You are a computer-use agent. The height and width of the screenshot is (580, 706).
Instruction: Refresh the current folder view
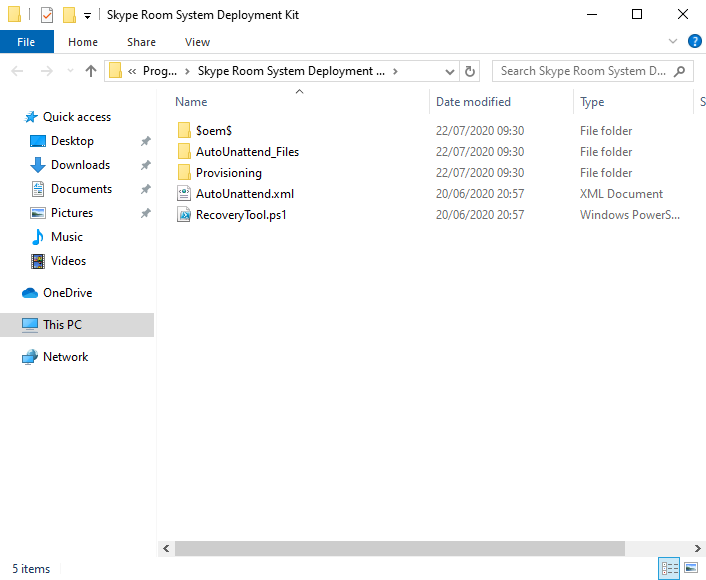470,72
